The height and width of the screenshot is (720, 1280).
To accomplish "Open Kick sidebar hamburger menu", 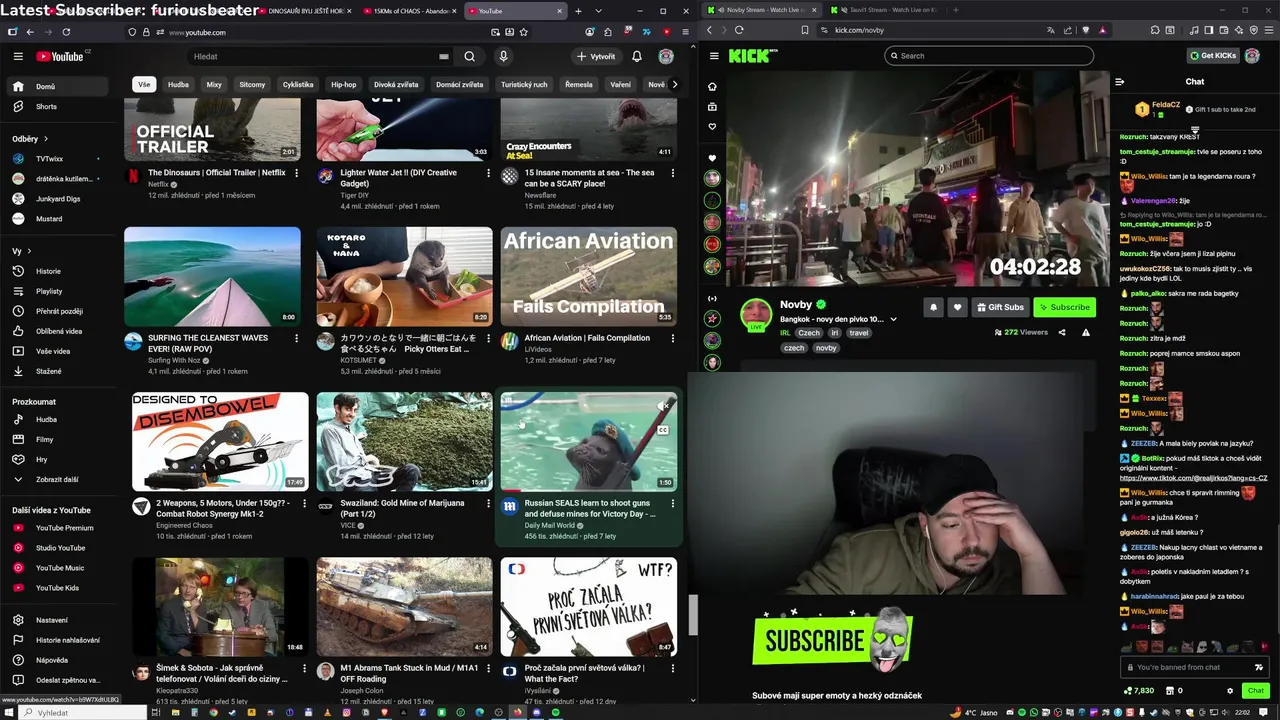I will (x=713, y=57).
